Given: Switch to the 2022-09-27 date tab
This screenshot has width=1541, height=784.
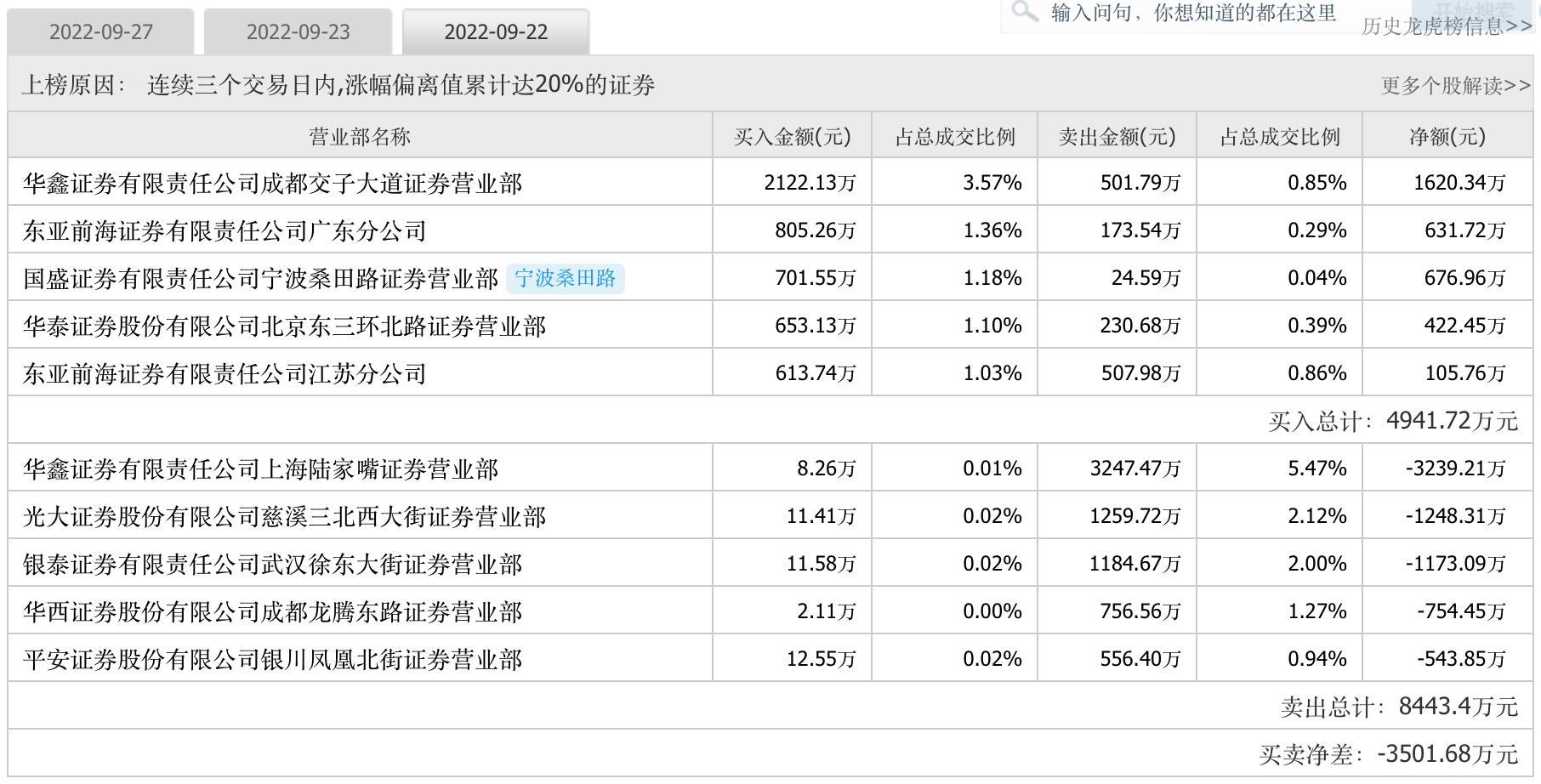Looking at the screenshot, I should [x=101, y=32].
